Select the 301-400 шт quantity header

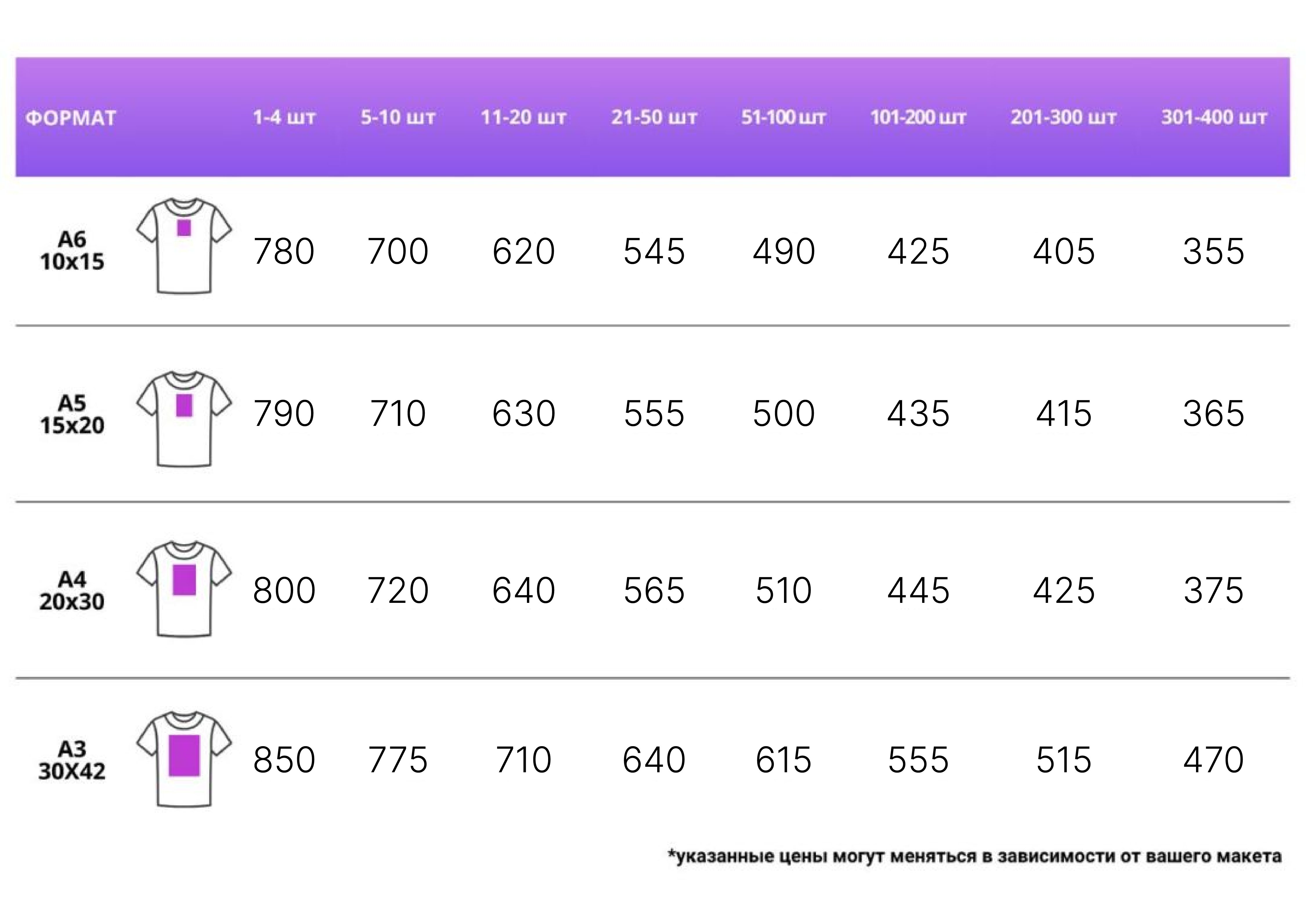pos(1214,118)
